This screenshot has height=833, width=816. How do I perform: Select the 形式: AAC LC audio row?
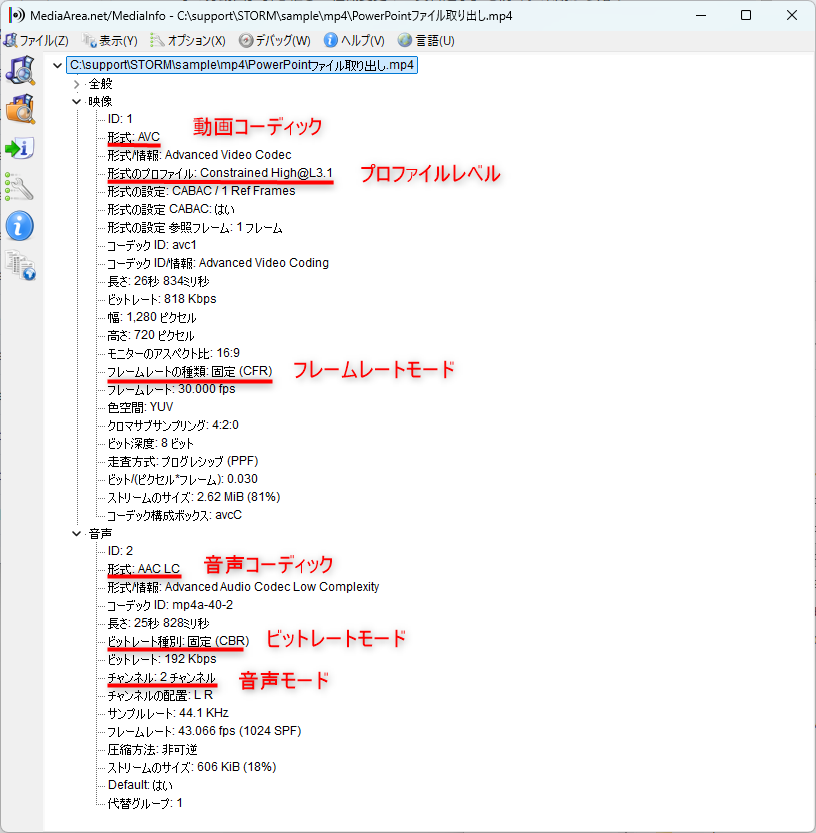coord(143,569)
